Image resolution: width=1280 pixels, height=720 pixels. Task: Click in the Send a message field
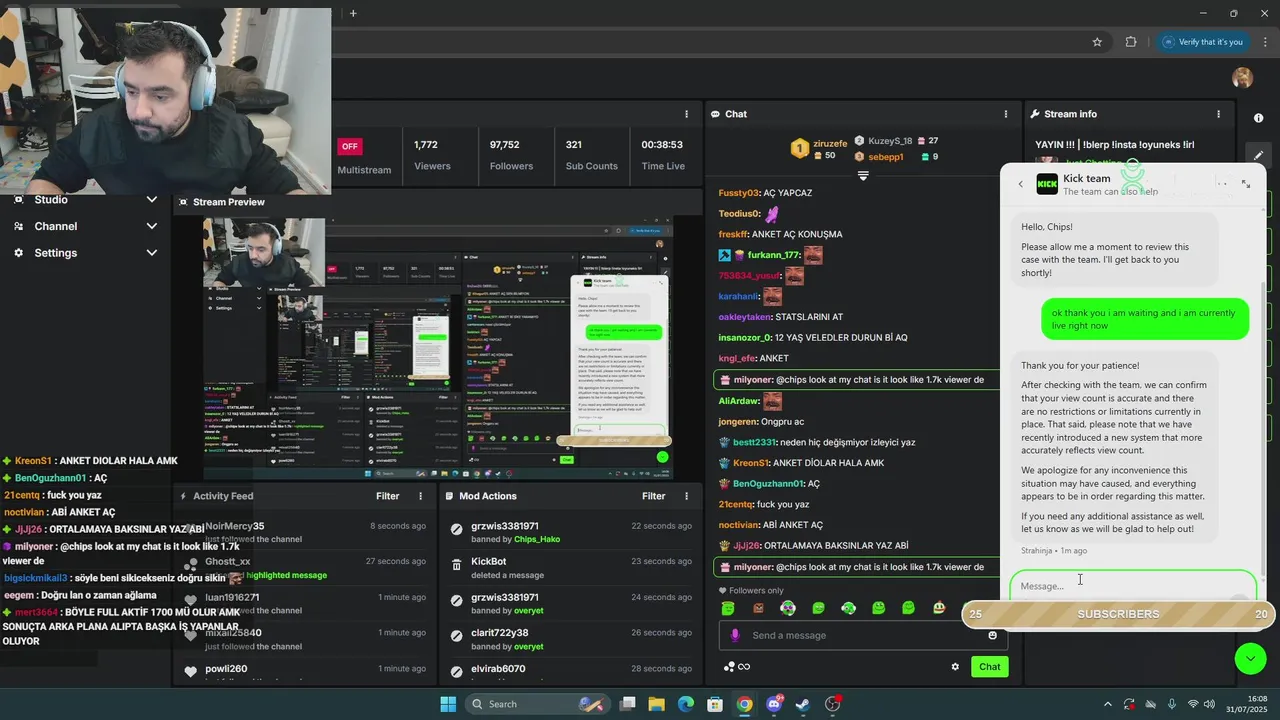point(865,635)
